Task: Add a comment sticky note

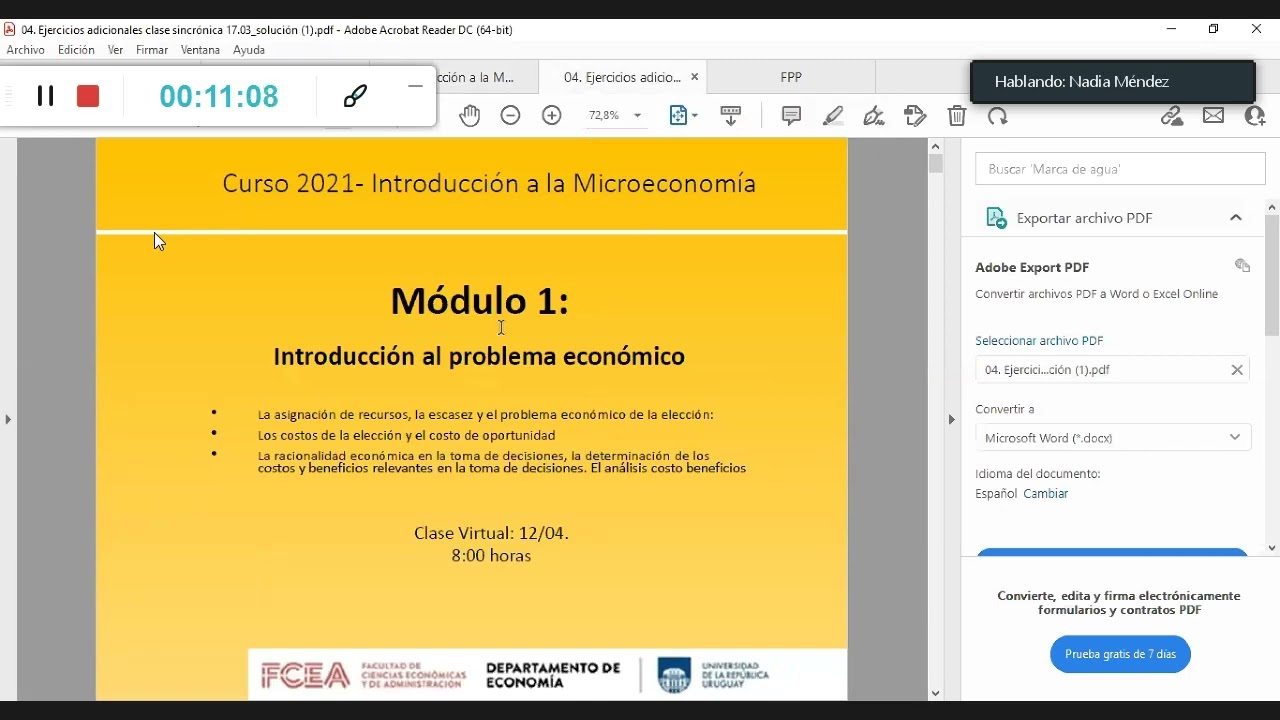Action: 791,116
